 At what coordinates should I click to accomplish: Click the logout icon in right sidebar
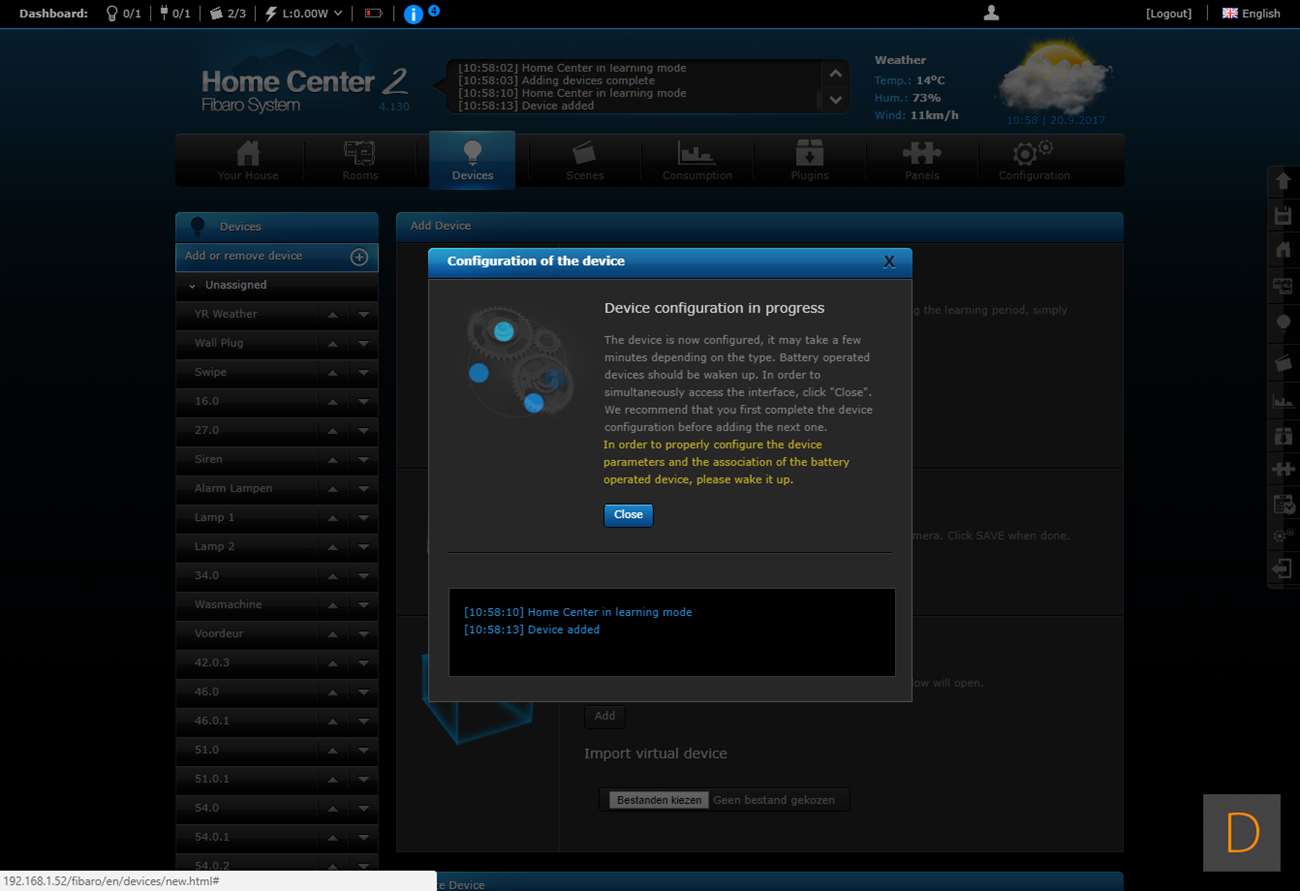(1283, 569)
